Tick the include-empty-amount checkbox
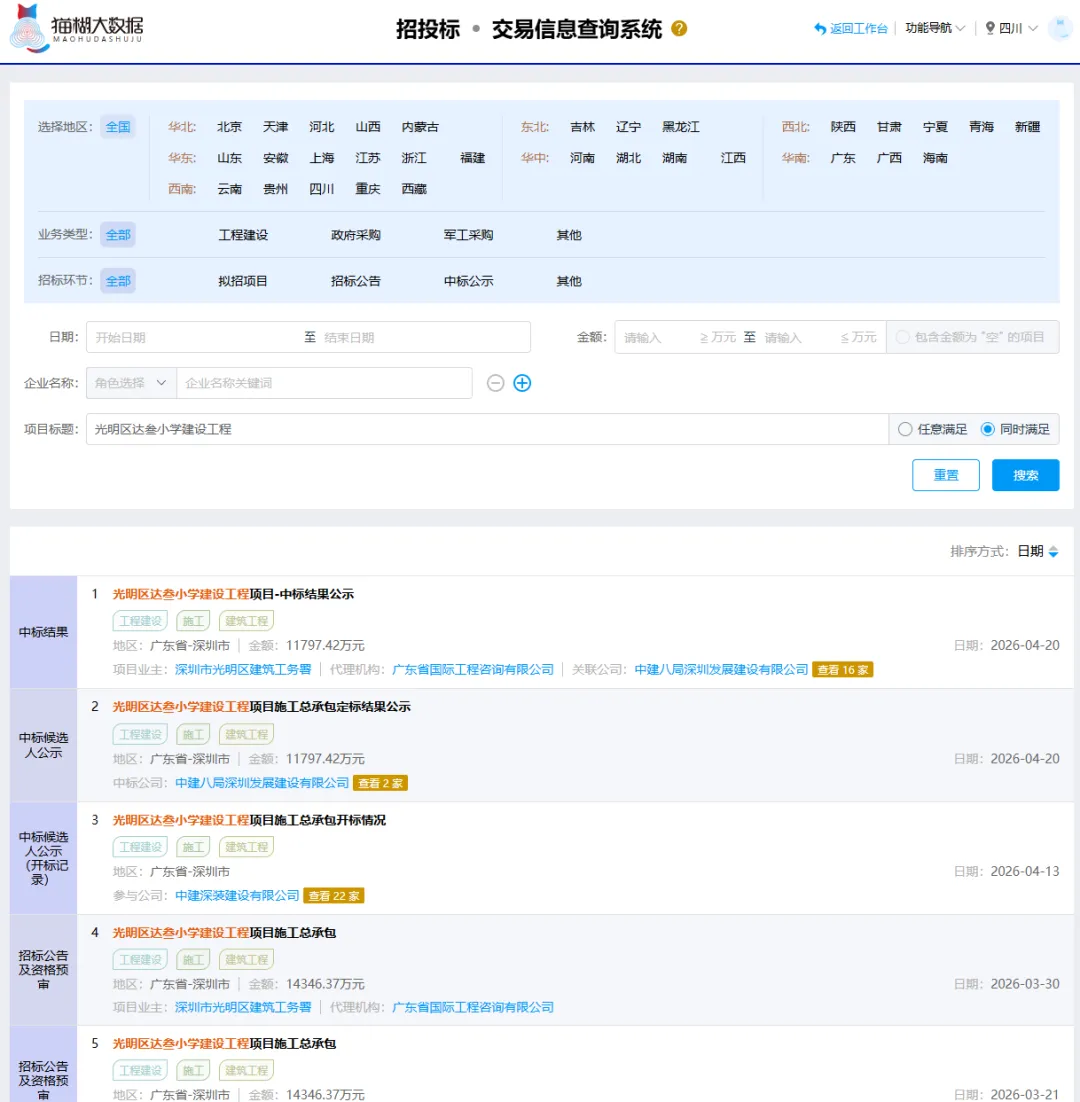 click(903, 337)
